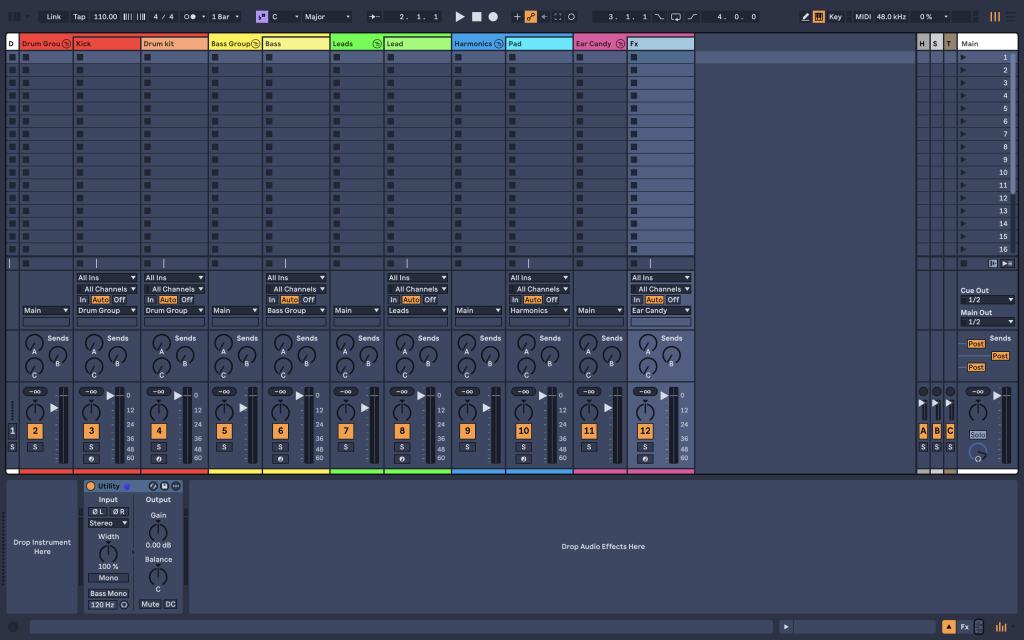
Task: Open the Major scale mode dropdown
Action: pyautogui.click(x=327, y=17)
